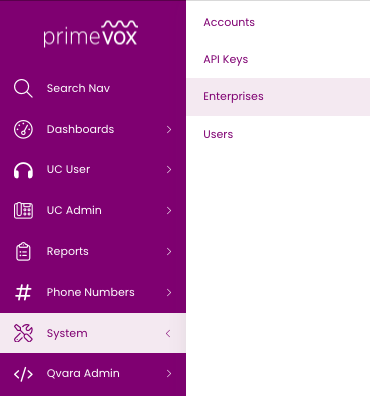This screenshot has width=370, height=396.
Task: Click the UC Admin desk phone icon
Action: tap(23, 211)
